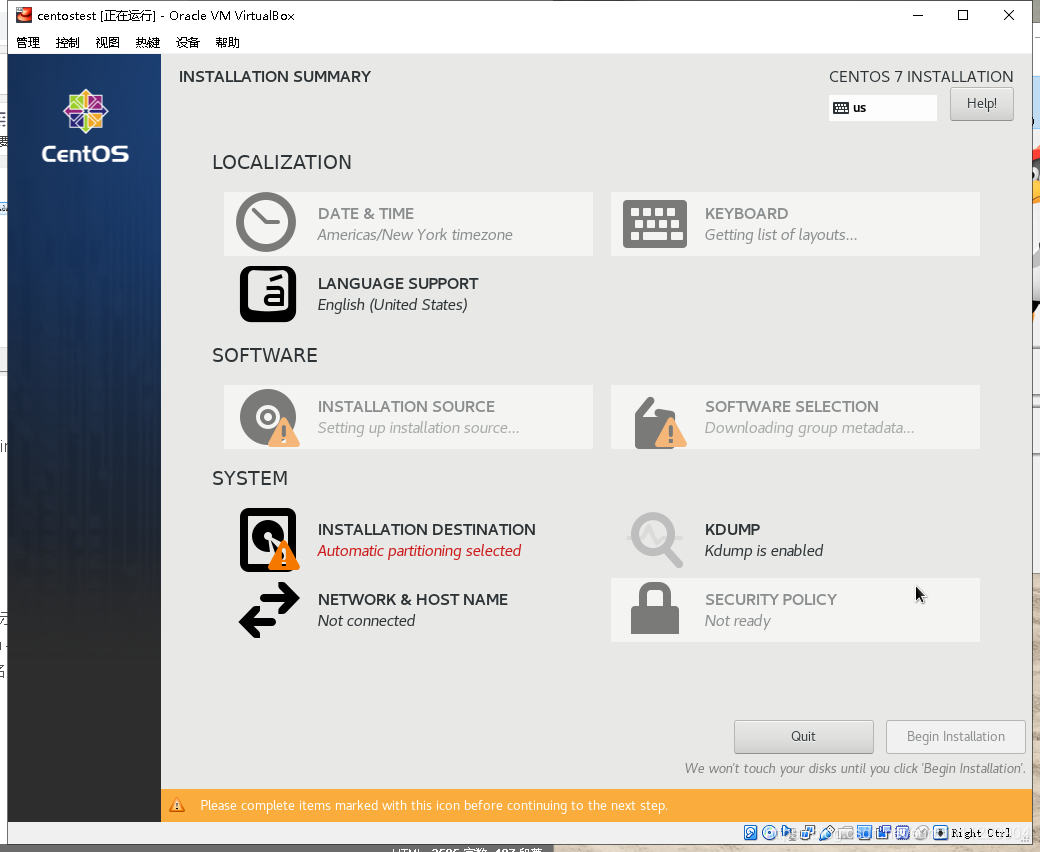1040x852 pixels.
Task: Click VirtualBox CPU status icon
Action: [x=902, y=833]
